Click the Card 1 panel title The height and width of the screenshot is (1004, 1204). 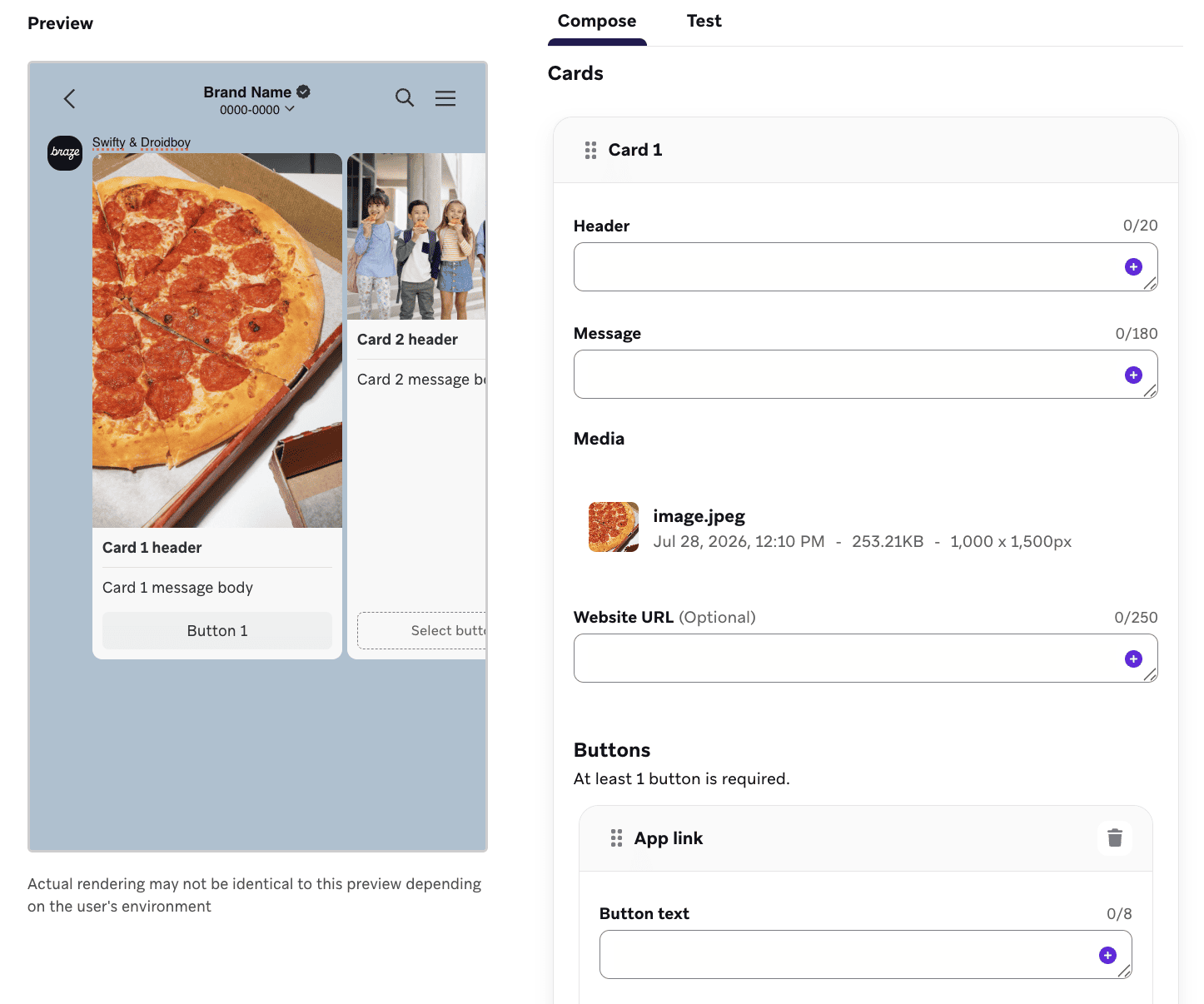tap(635, 150)
